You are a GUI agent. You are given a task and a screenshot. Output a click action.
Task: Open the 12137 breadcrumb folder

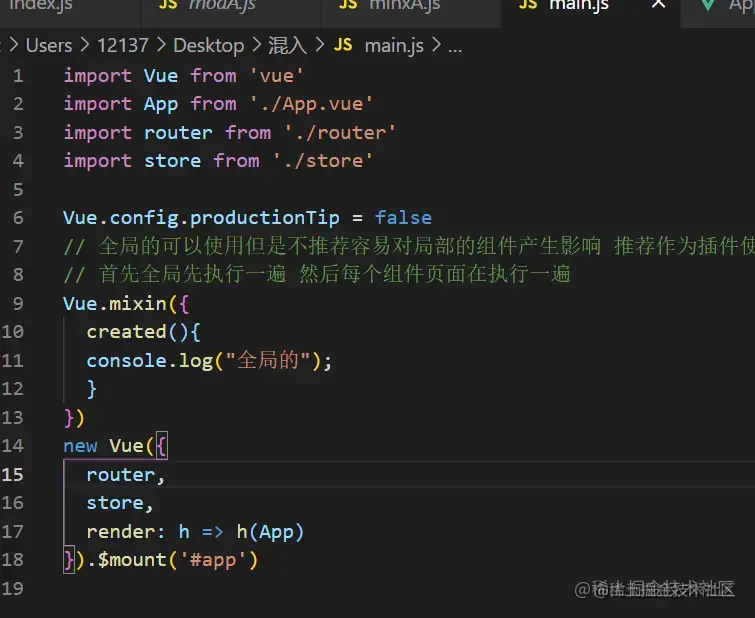(123, 46)
